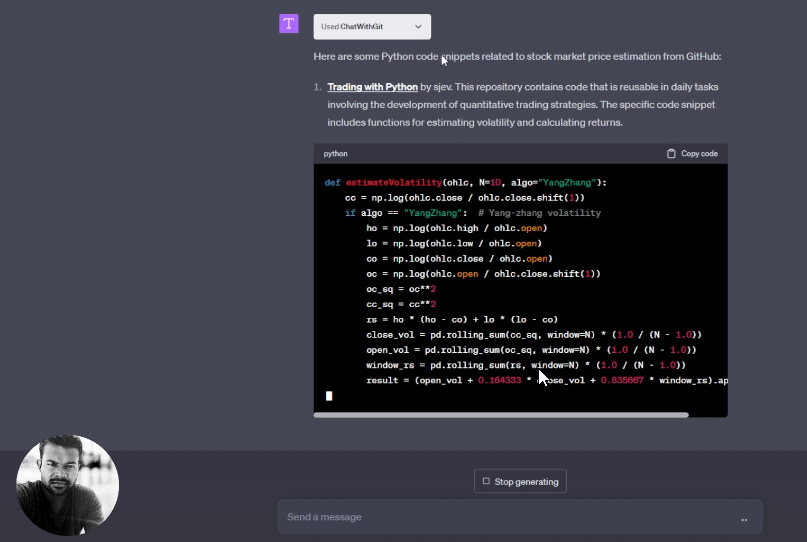Click the code block horizontal scrollbar

(500, 414)
